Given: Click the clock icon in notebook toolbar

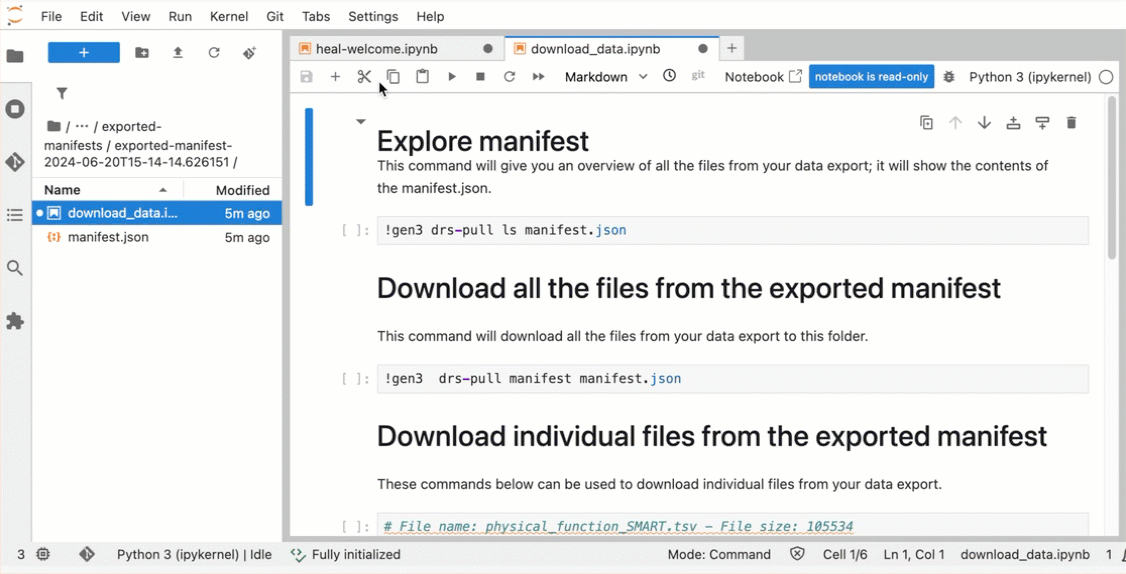Looking at the screenshot, I should pyautogui.click(x=669, y=76).
